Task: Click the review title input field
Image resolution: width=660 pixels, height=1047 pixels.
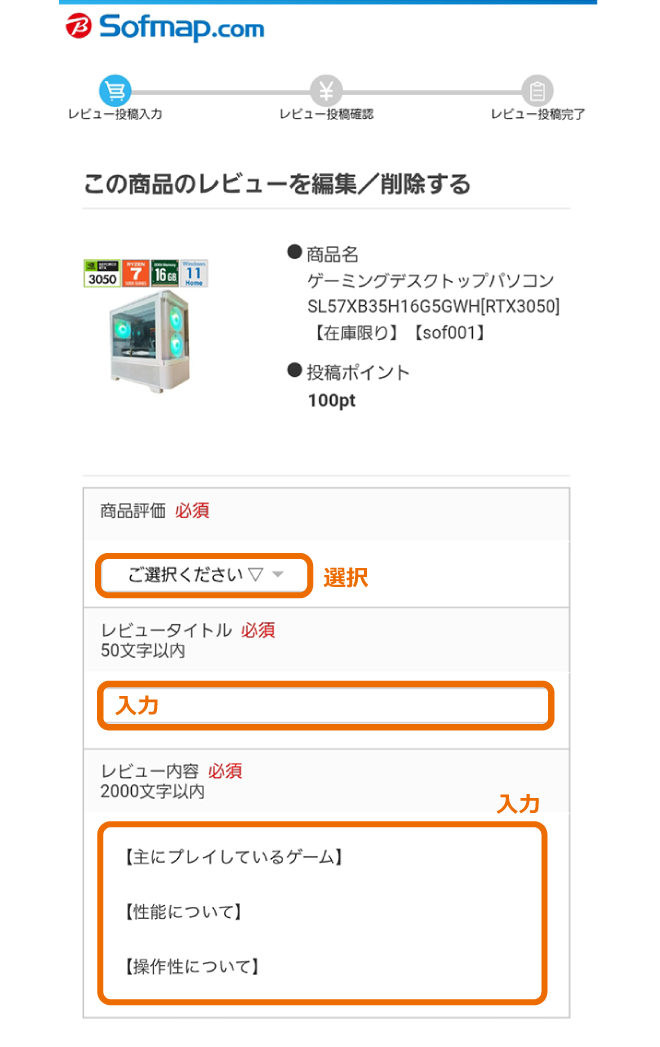Action: pyautogui.click(x=325, y=706)
